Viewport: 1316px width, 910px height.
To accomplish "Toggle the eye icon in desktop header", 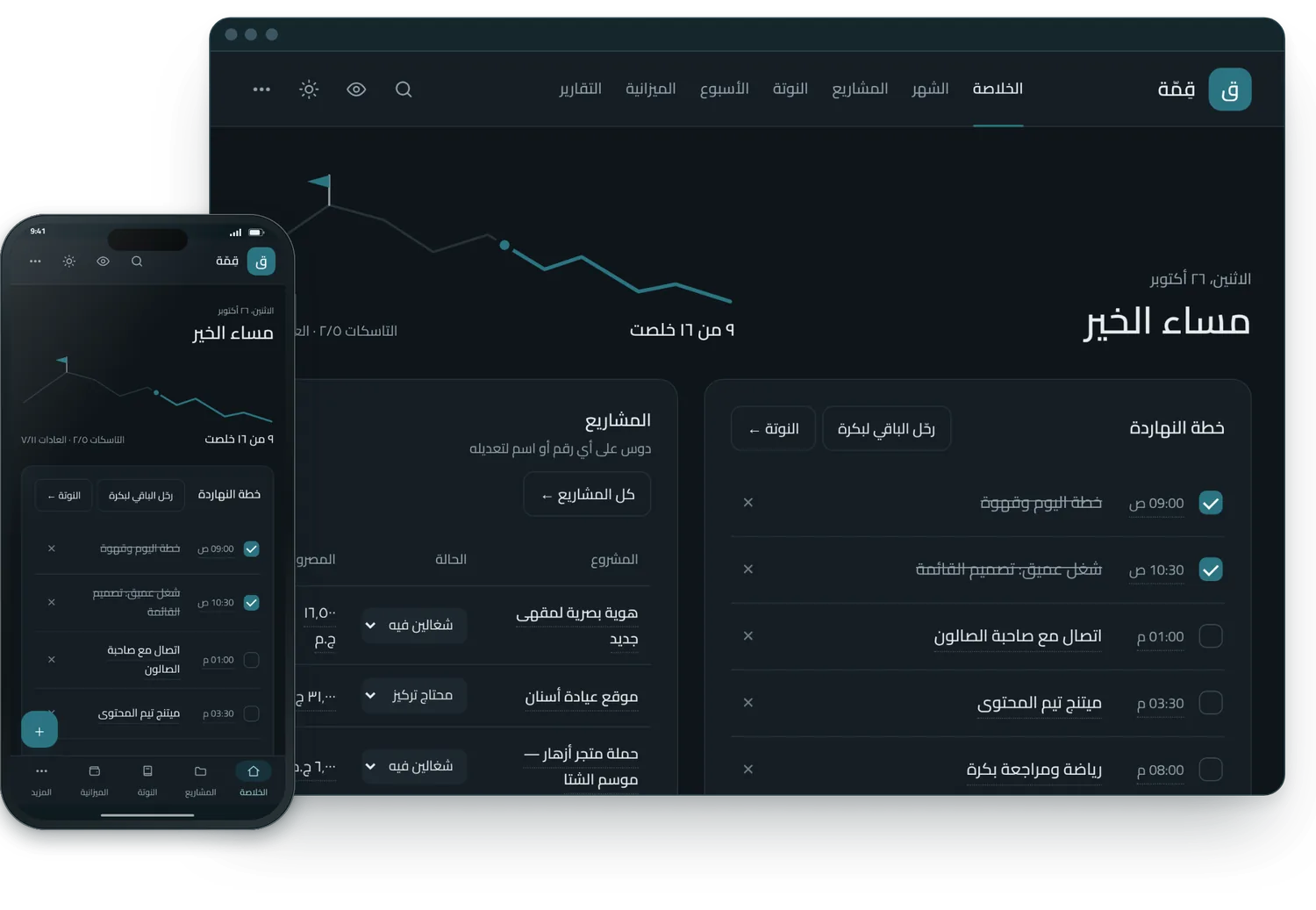I will coord(356,89).
